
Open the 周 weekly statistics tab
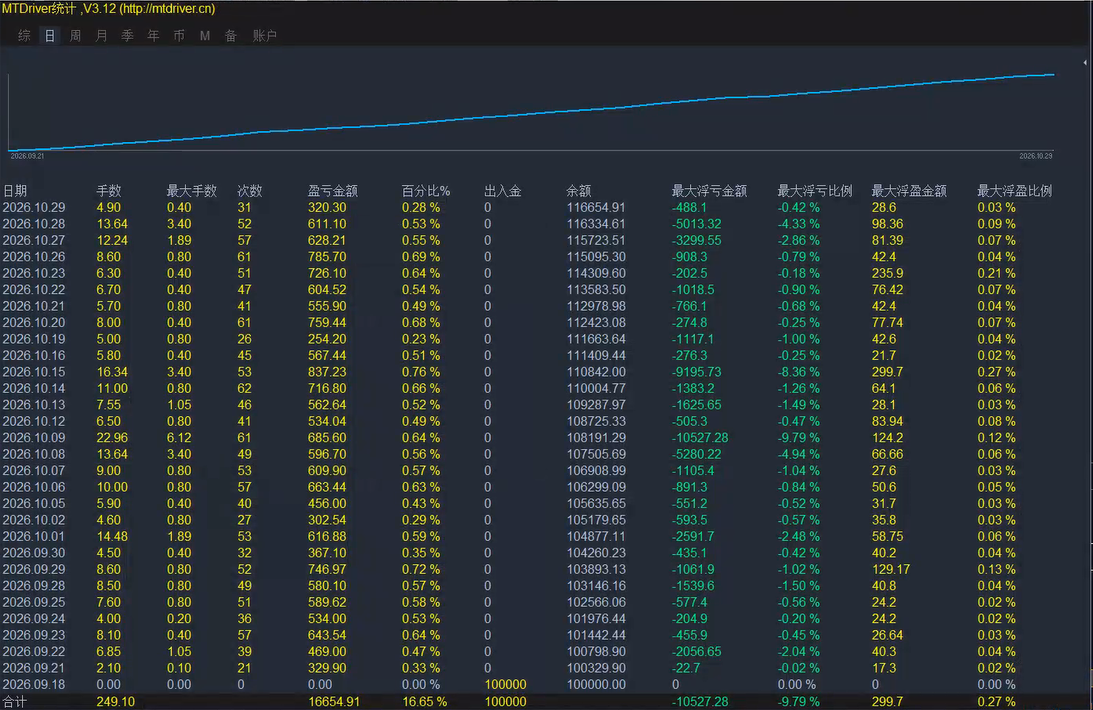click(75, 36)
